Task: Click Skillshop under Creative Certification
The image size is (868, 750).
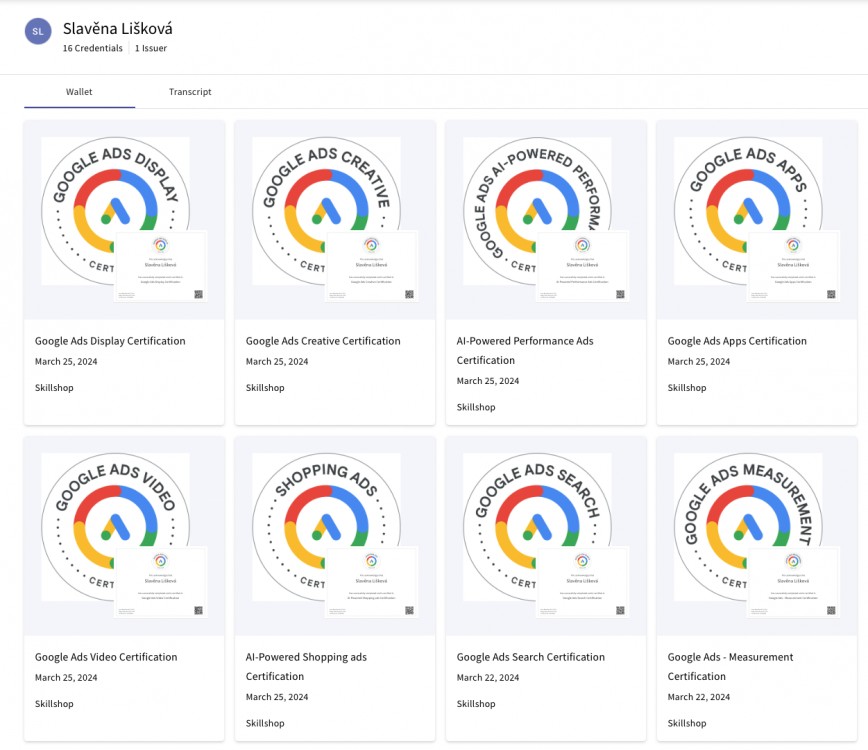Action: point(265,387)
